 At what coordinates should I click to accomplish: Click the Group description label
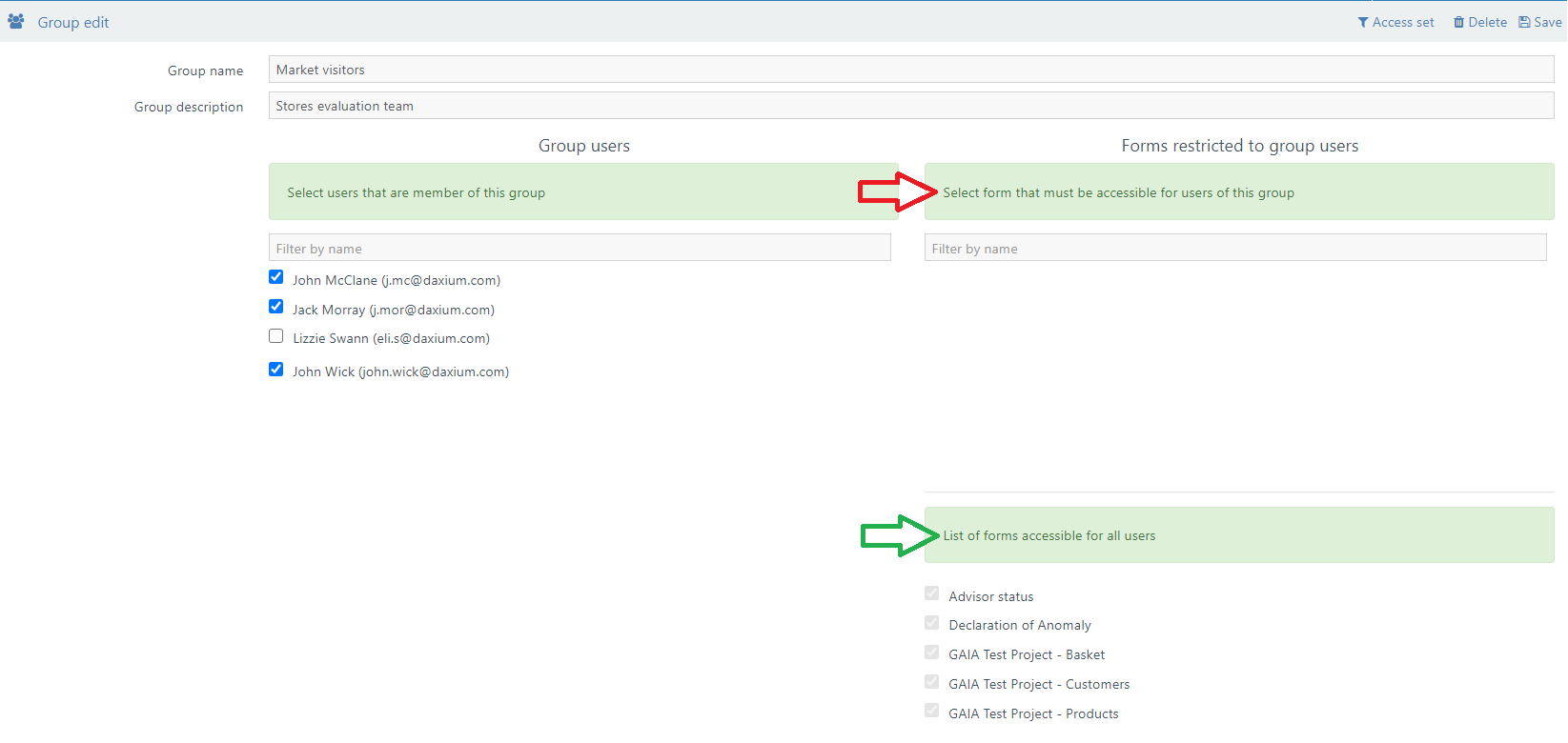click(x=189, y=107)
